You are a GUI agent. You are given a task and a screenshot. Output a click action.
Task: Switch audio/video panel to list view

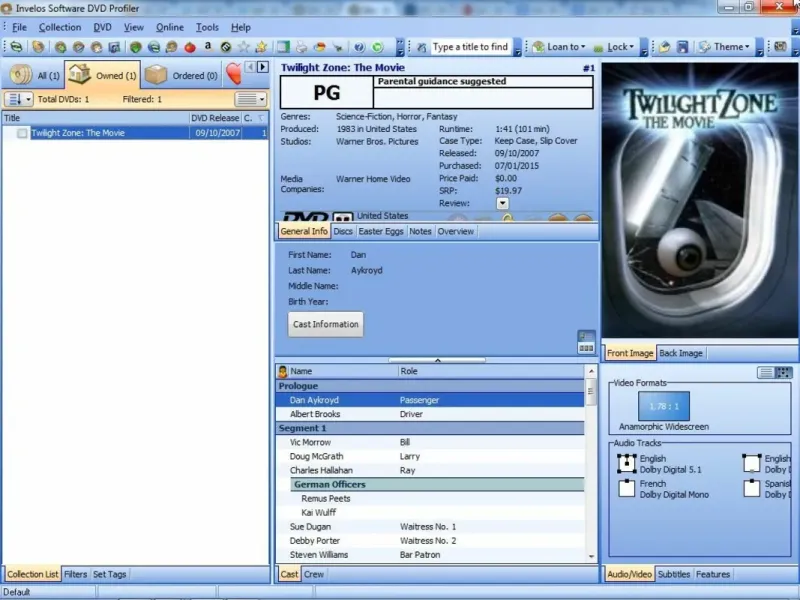point(766,372)
